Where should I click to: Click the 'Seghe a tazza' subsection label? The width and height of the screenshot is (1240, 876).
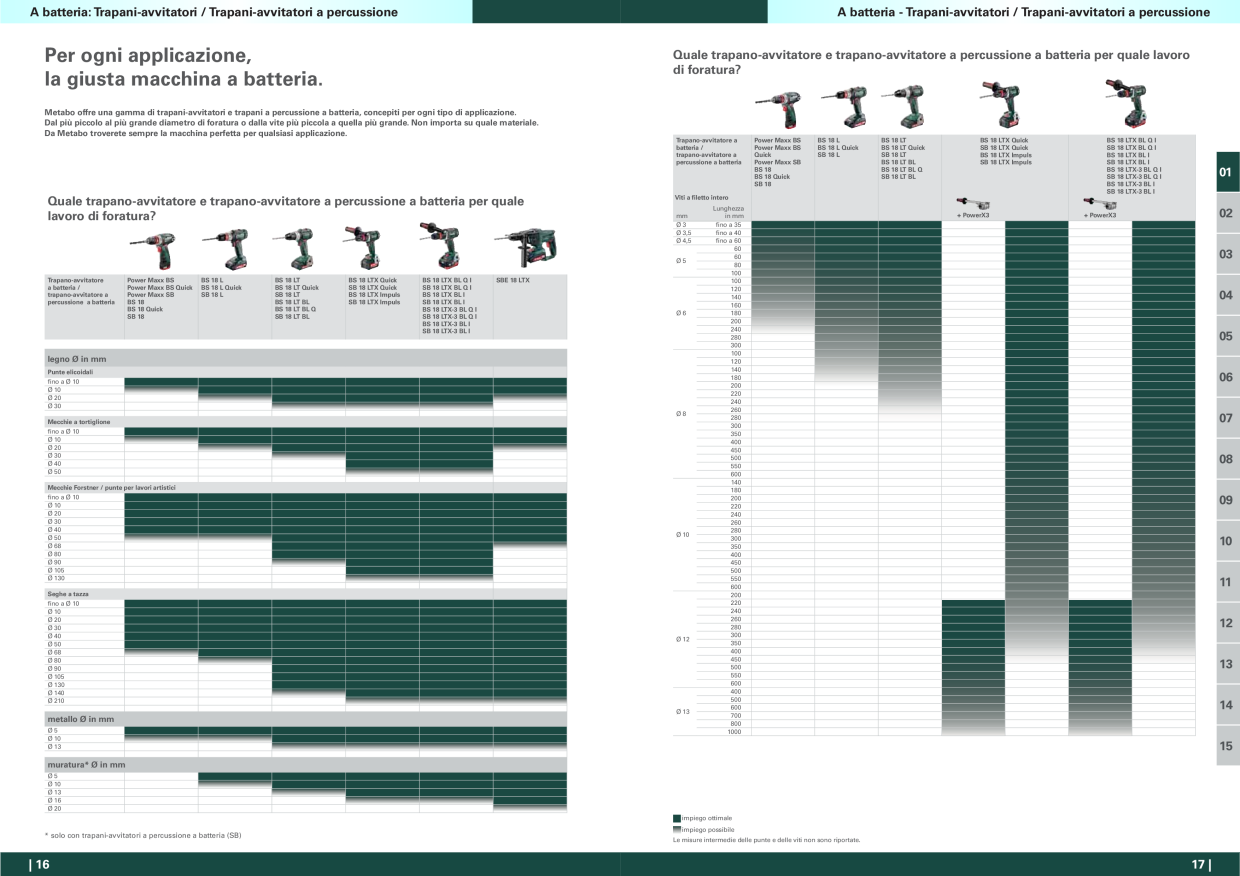(67, 594)
